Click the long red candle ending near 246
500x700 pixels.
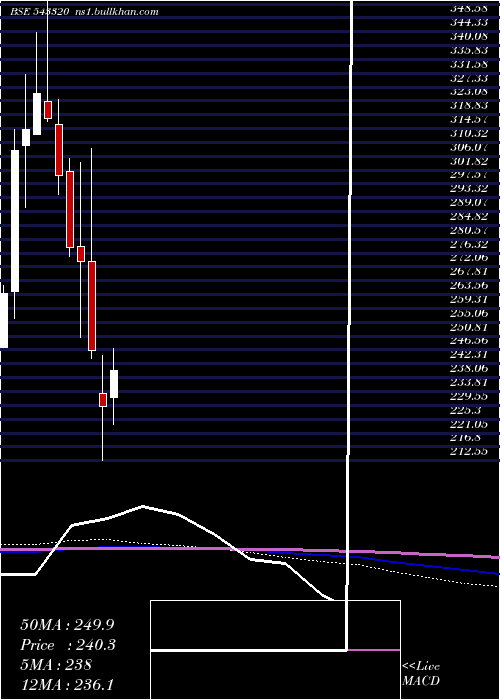(x=92, y=306)
